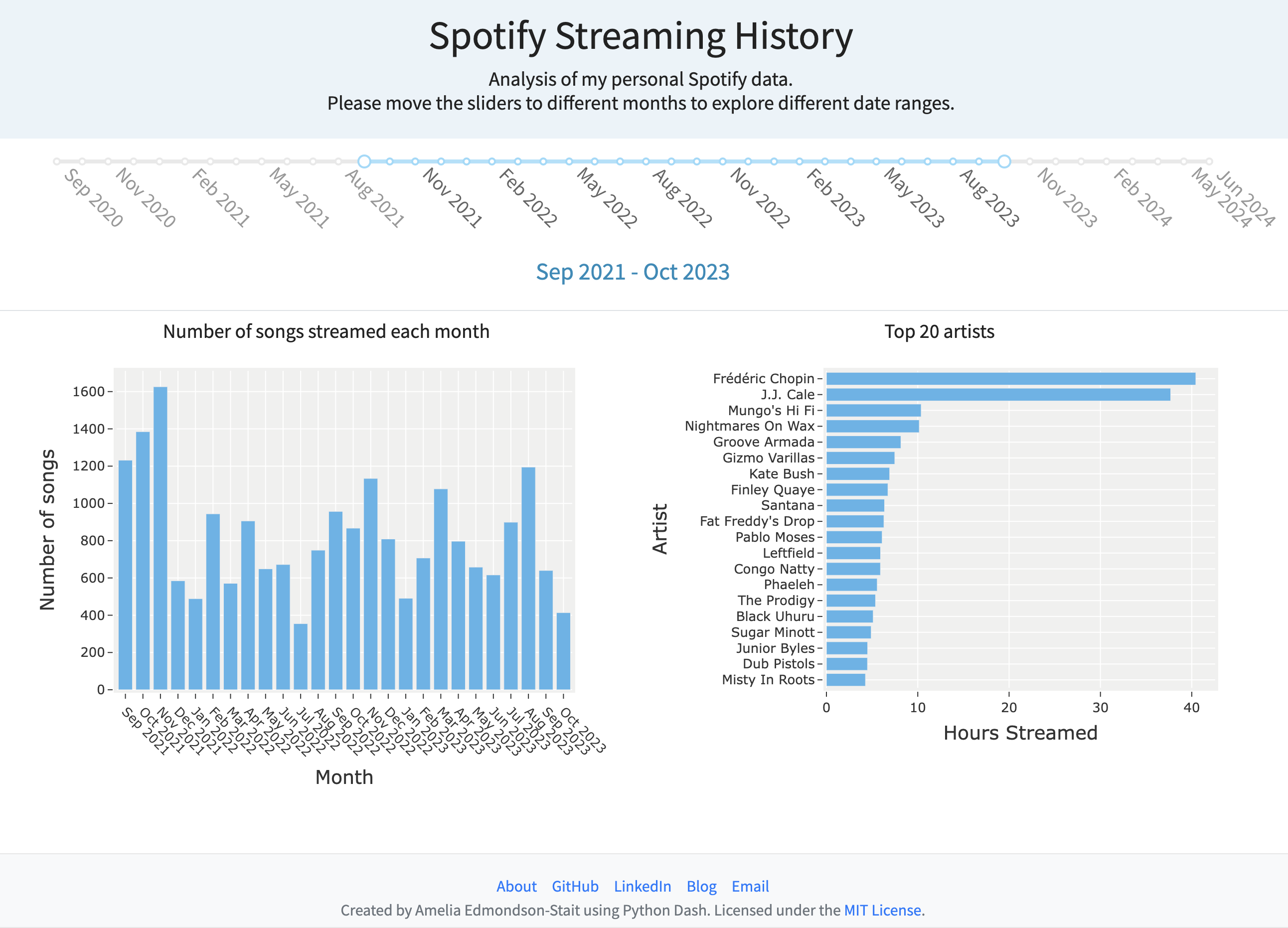The width and height of the screenshot is (1288, 928).
Task: Click the 'Number of songs streamed each month' heading
Action: 326,331
